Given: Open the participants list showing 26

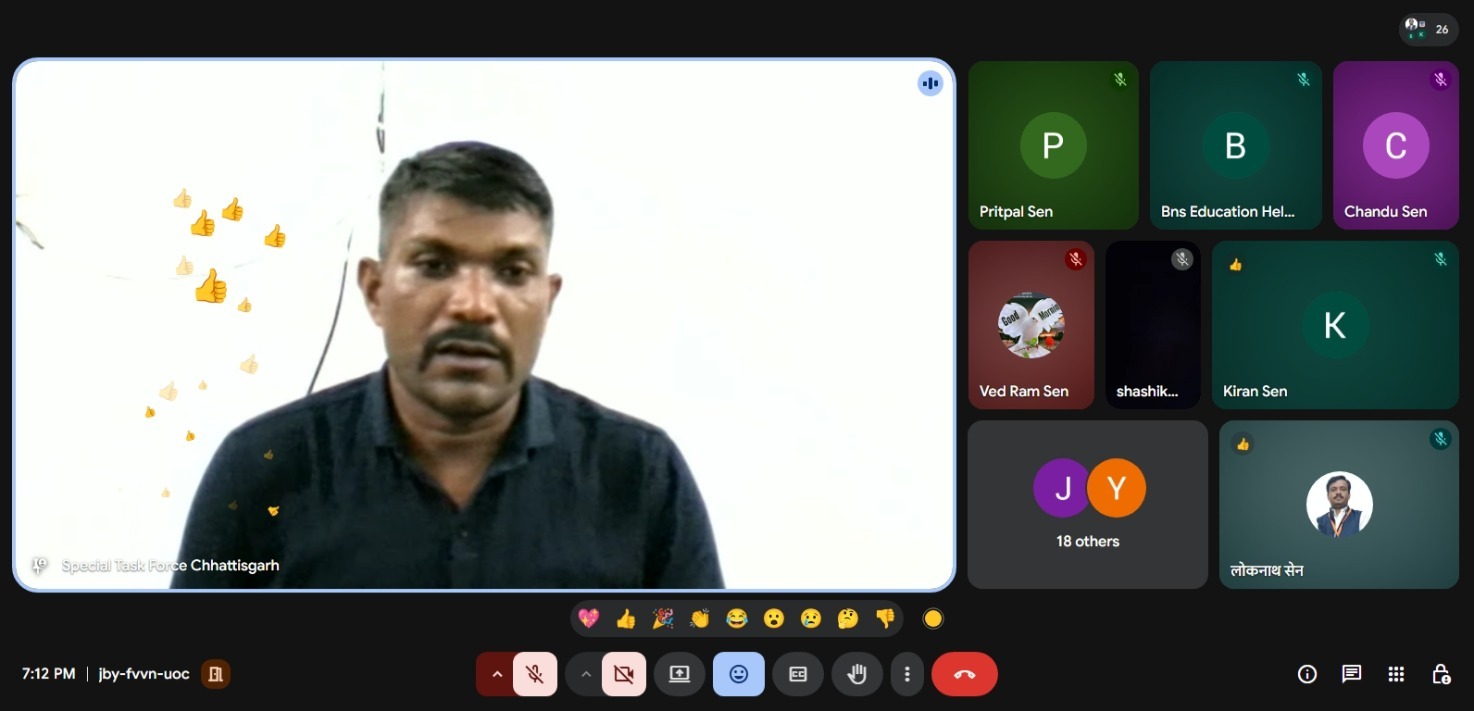Looking at the screenshot, I should [x=1428, y=29].
